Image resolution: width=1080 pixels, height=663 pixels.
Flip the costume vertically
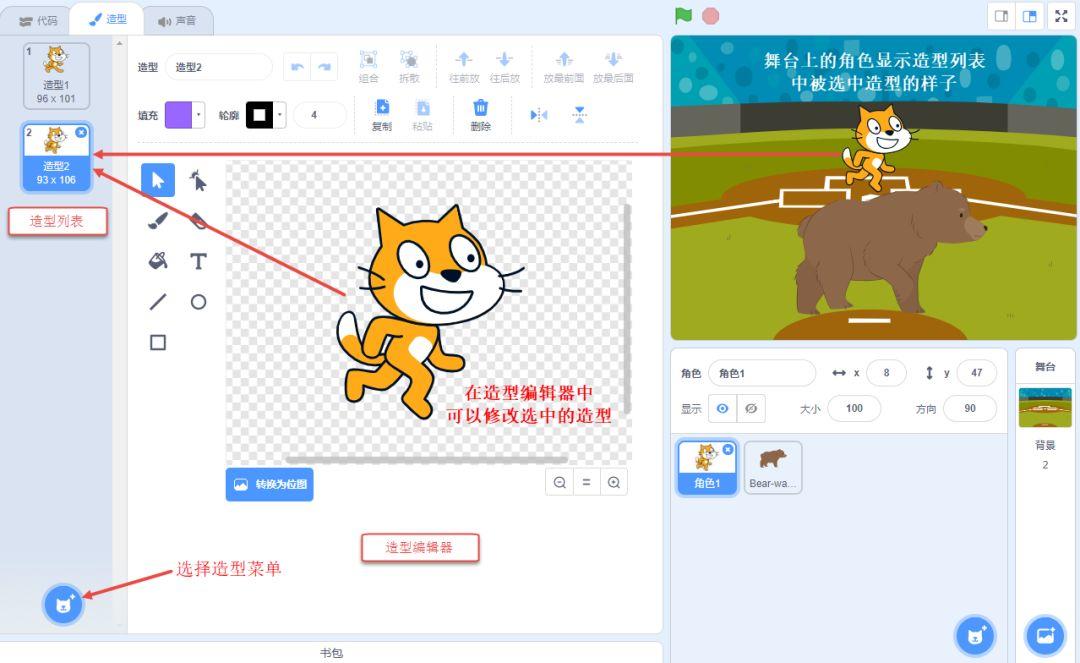coord(579,115)
